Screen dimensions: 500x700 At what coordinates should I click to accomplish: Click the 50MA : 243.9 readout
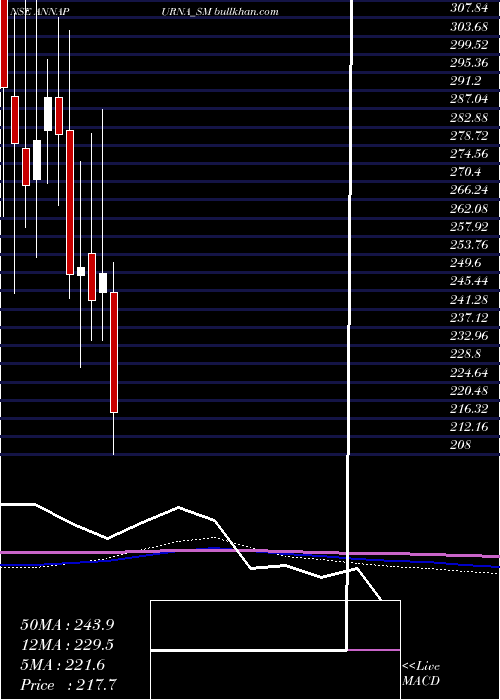tap(66, 625)
